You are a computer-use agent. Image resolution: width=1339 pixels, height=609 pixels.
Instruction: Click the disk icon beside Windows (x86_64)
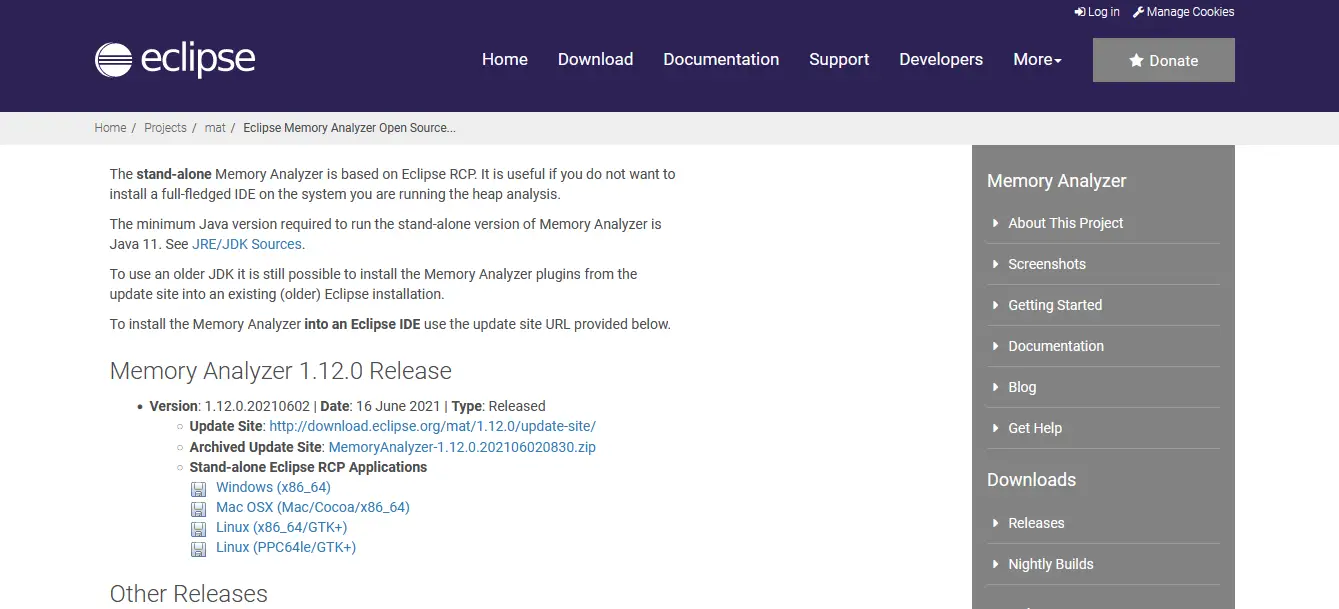(198, 489)
